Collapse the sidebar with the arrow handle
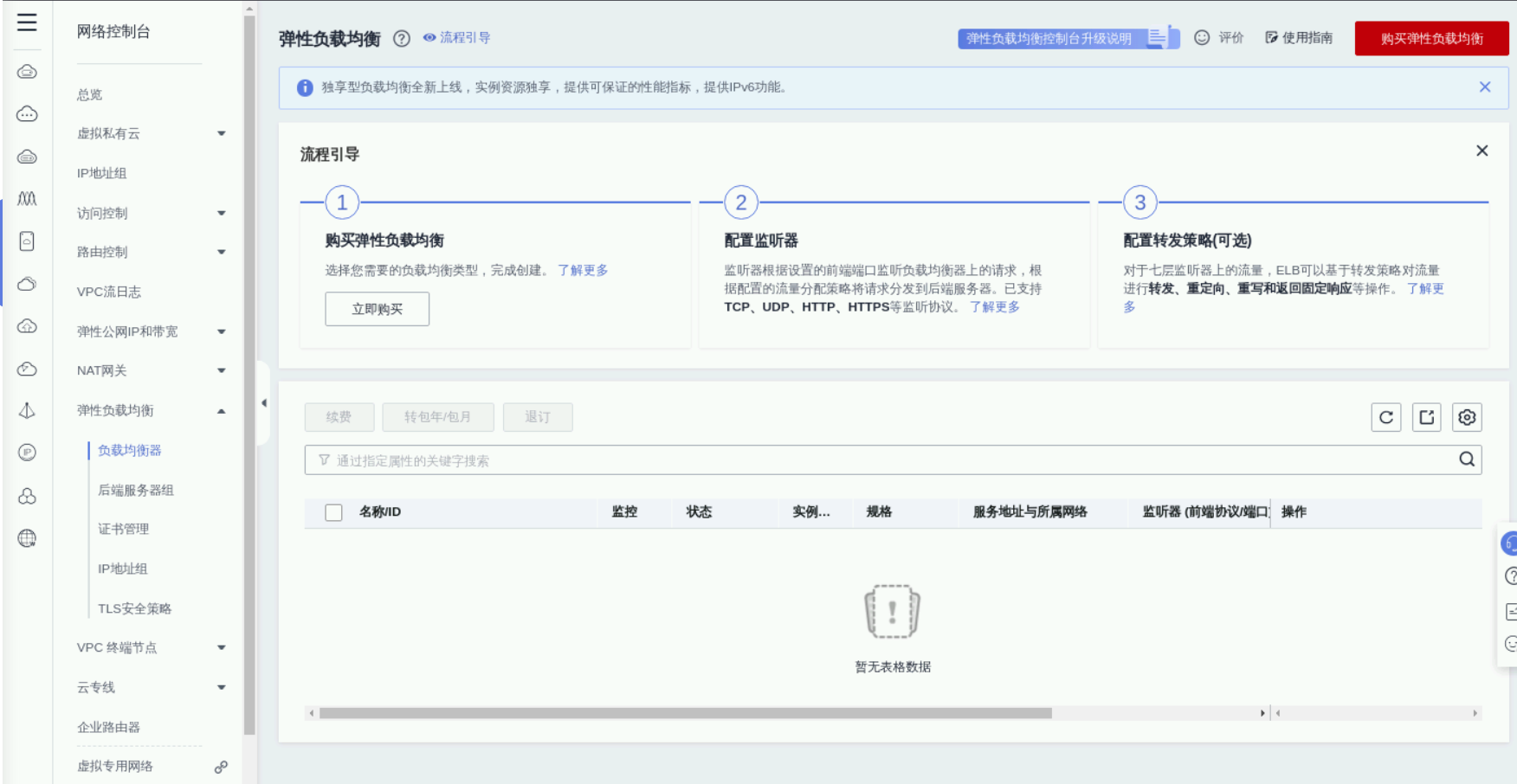This screenshot has width=1517, height=784. [x=264, y=403]
